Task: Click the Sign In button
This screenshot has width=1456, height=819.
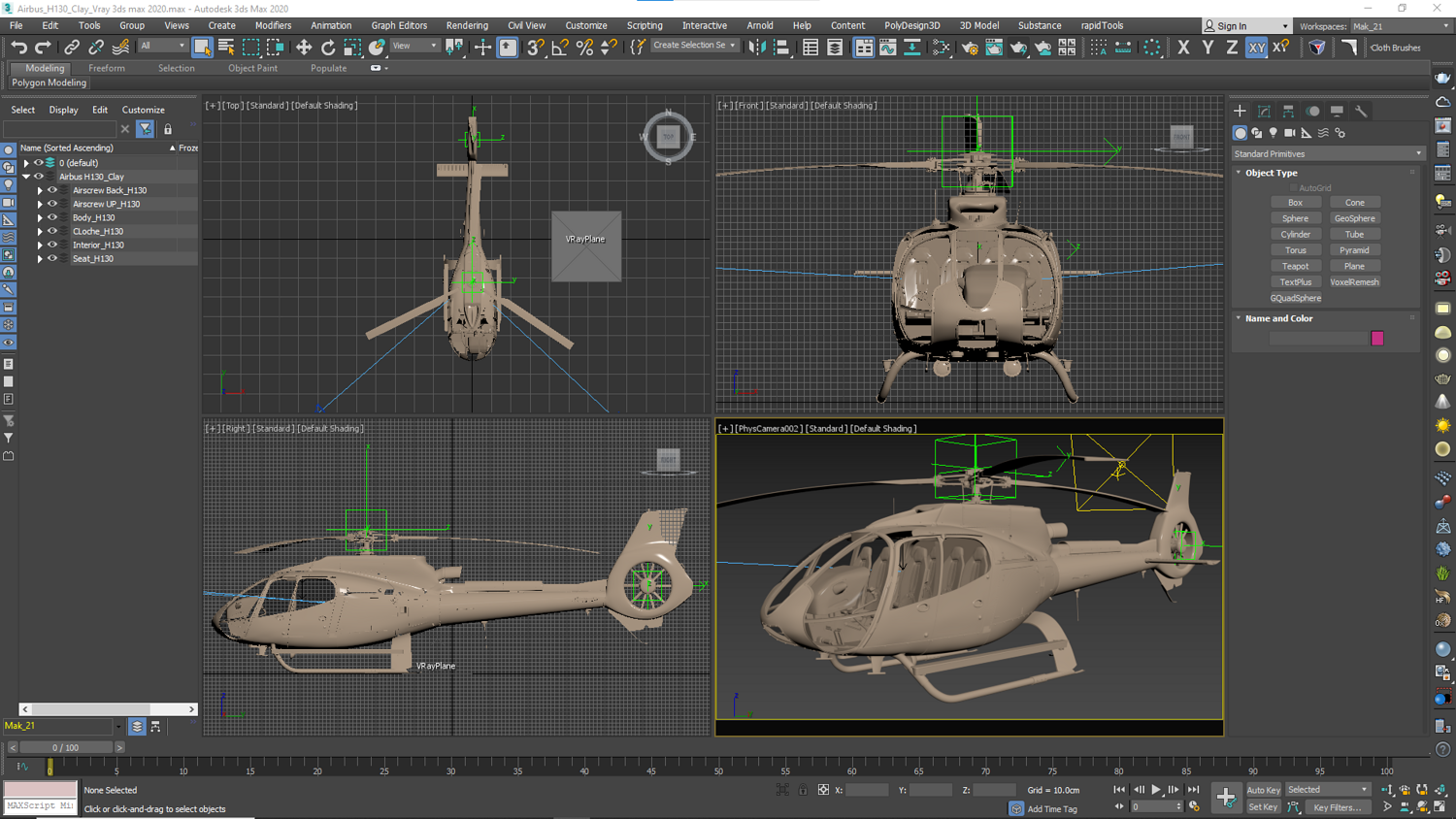Action: coord(1246,26)
